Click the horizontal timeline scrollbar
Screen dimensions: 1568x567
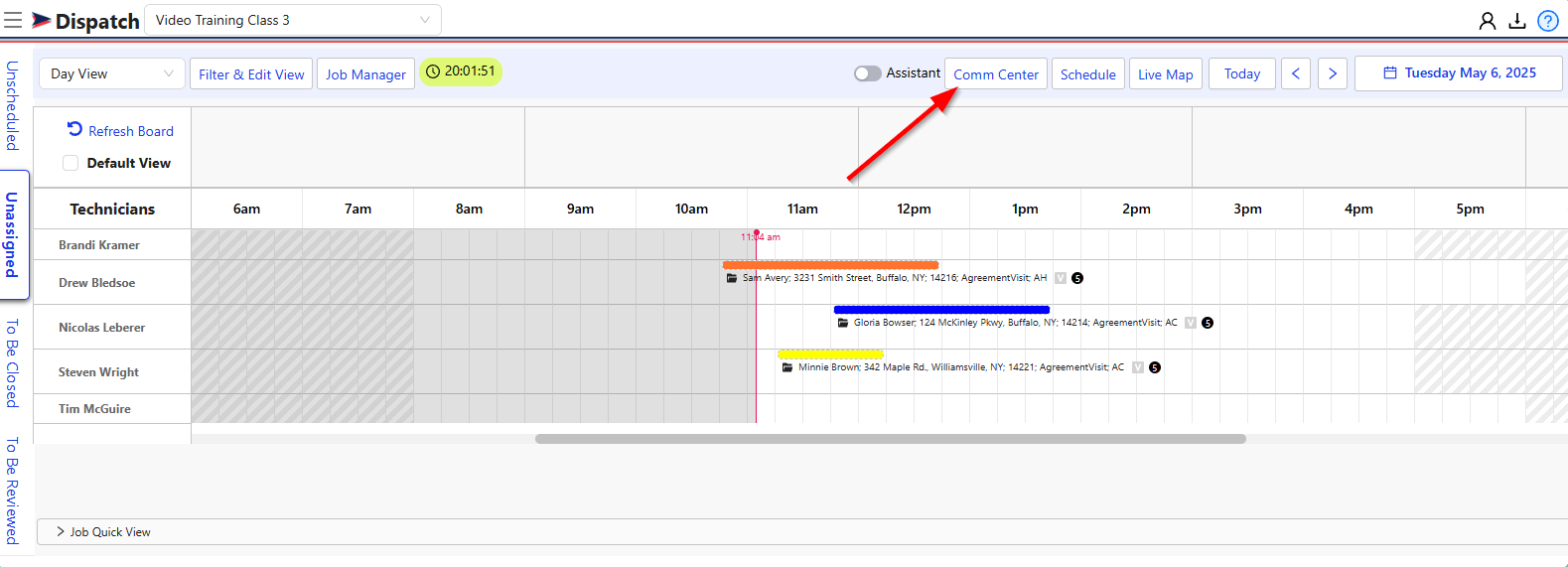coord(891,438)
